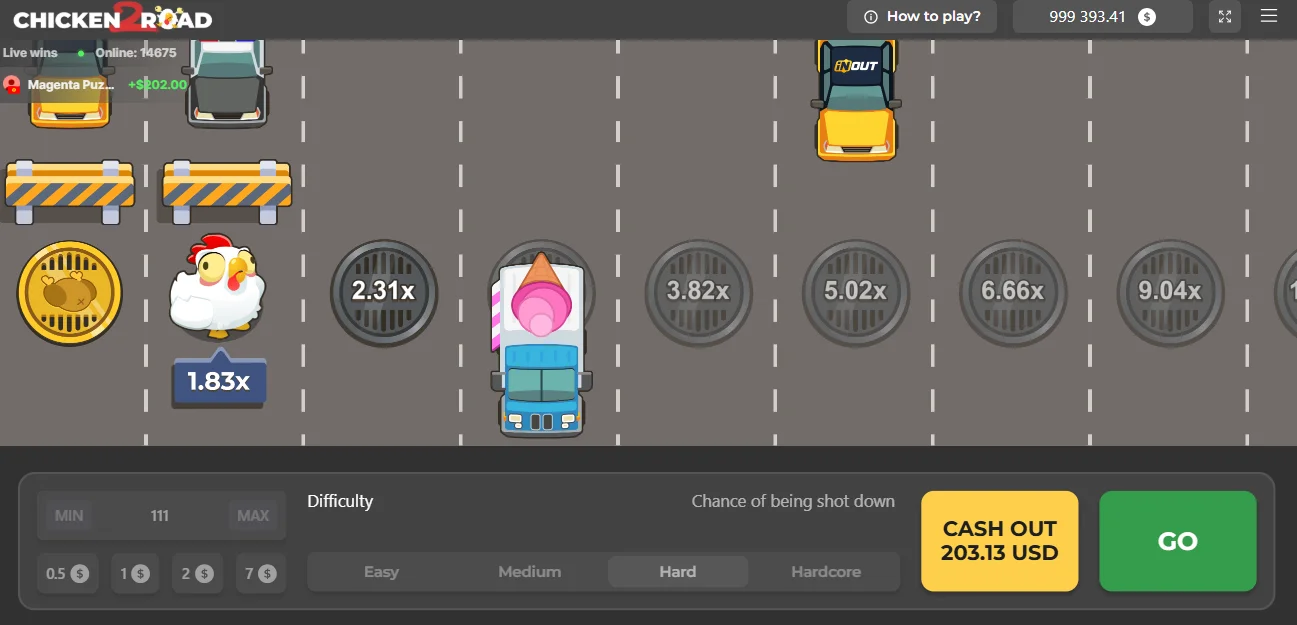
Task: Click the golden roasted chicken coin
Action: pos(69,293)
